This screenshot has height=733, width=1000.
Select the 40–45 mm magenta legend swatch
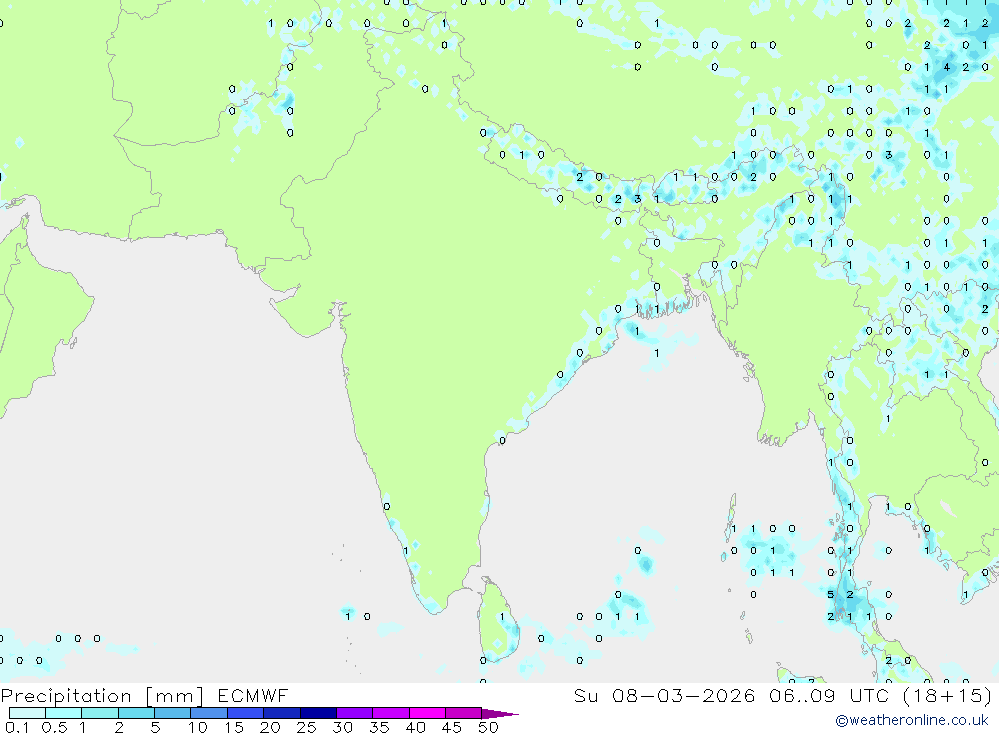coord(427,713)
